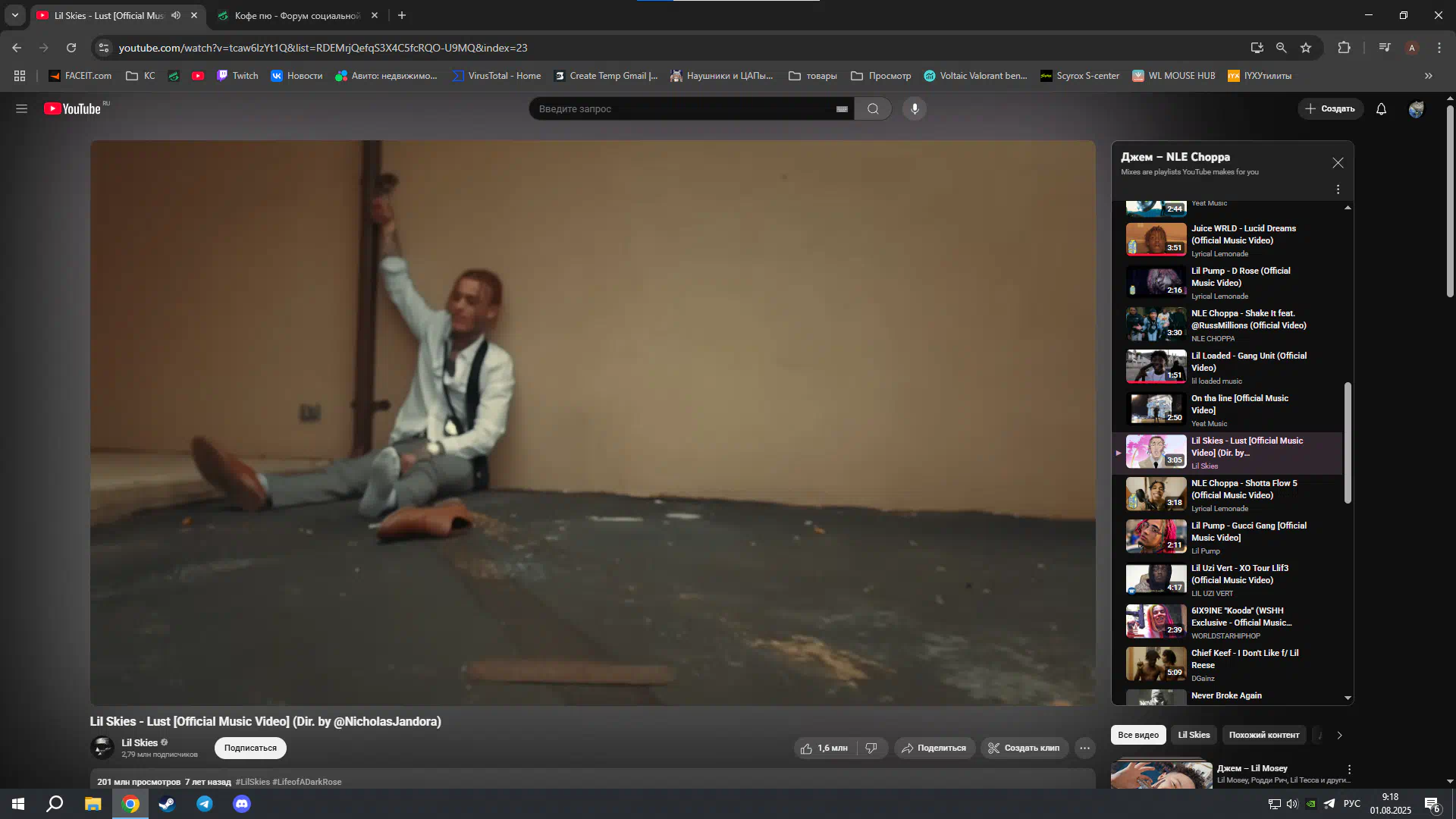Play Lil Pump - Gucci Gang from playlist

(1226, 537)
